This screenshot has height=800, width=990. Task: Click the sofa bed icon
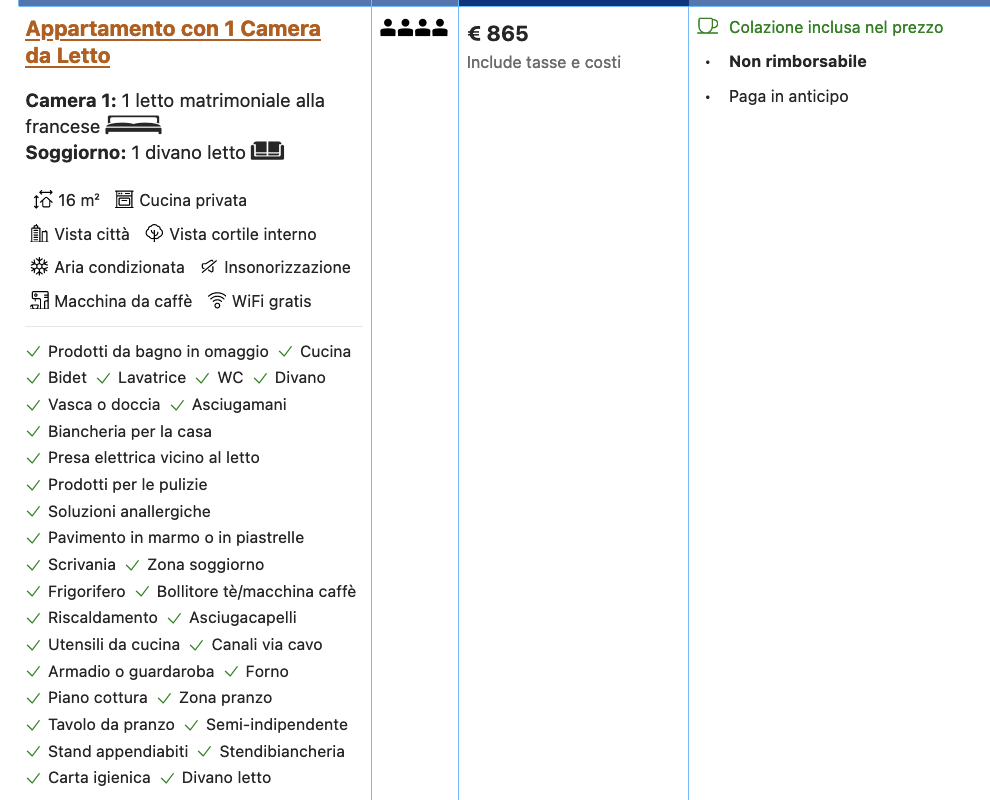(267, 152)
